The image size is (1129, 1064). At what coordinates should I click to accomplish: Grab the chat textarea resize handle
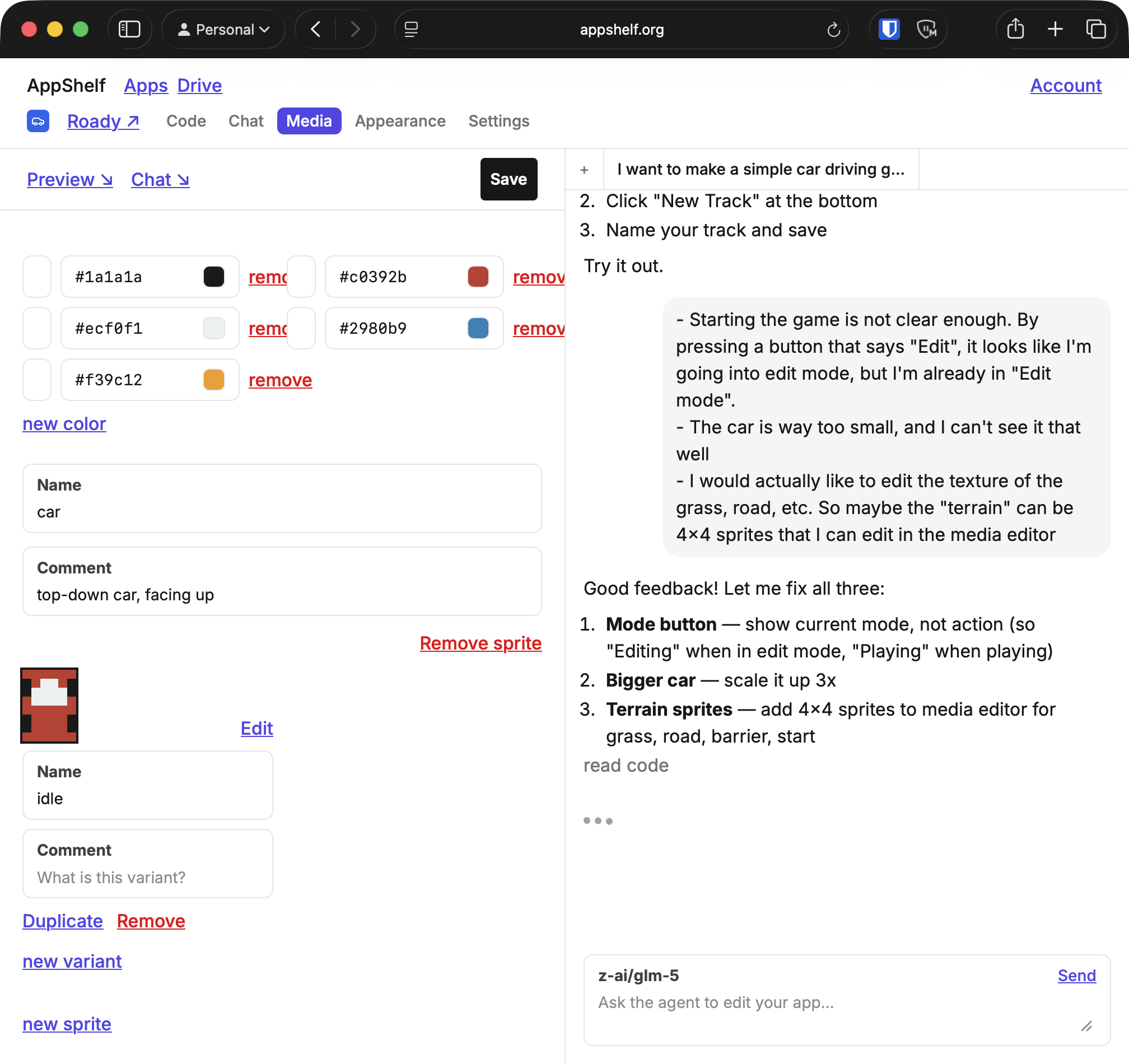pyautogui.click(x=1086, y=1026)
